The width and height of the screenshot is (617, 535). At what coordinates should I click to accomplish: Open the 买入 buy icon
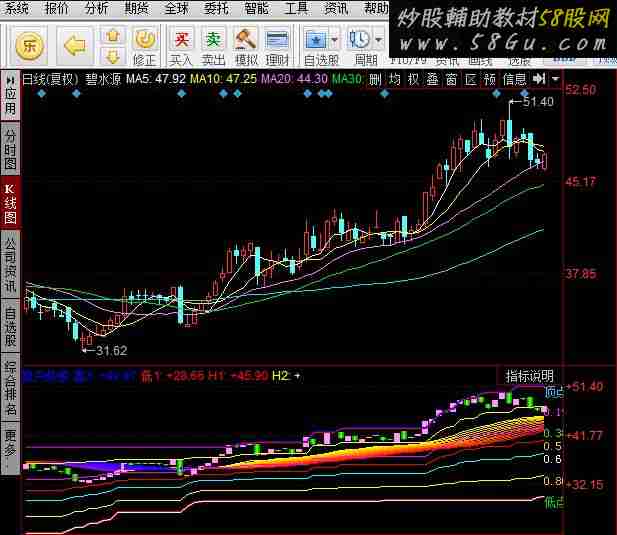181,46
